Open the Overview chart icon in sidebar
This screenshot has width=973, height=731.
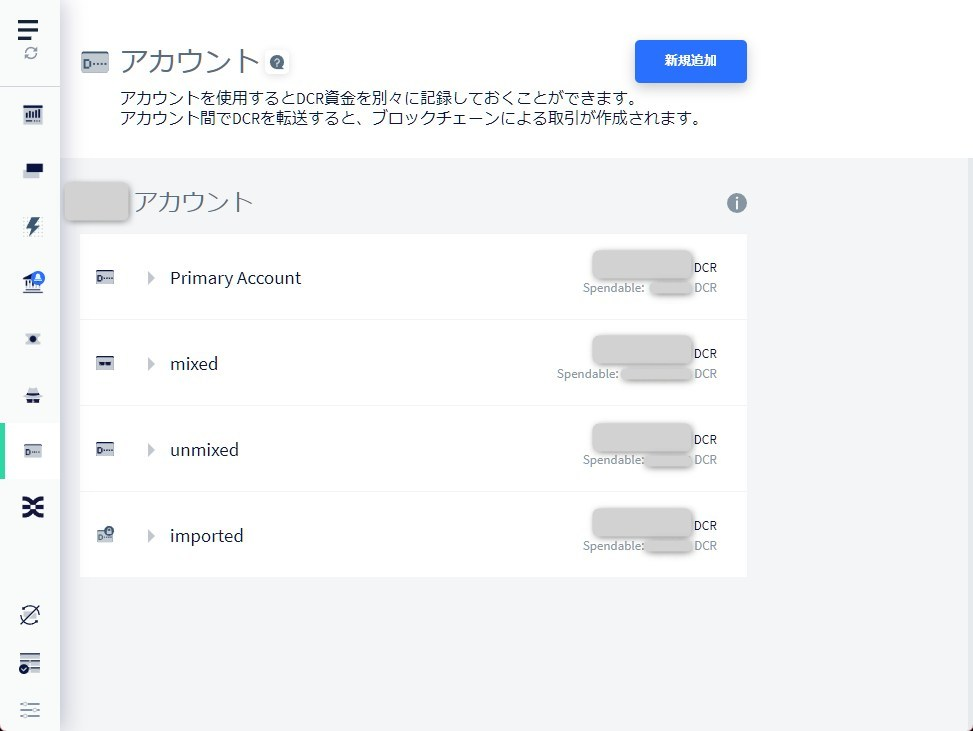pyautogui.click(x=33, y=115)
